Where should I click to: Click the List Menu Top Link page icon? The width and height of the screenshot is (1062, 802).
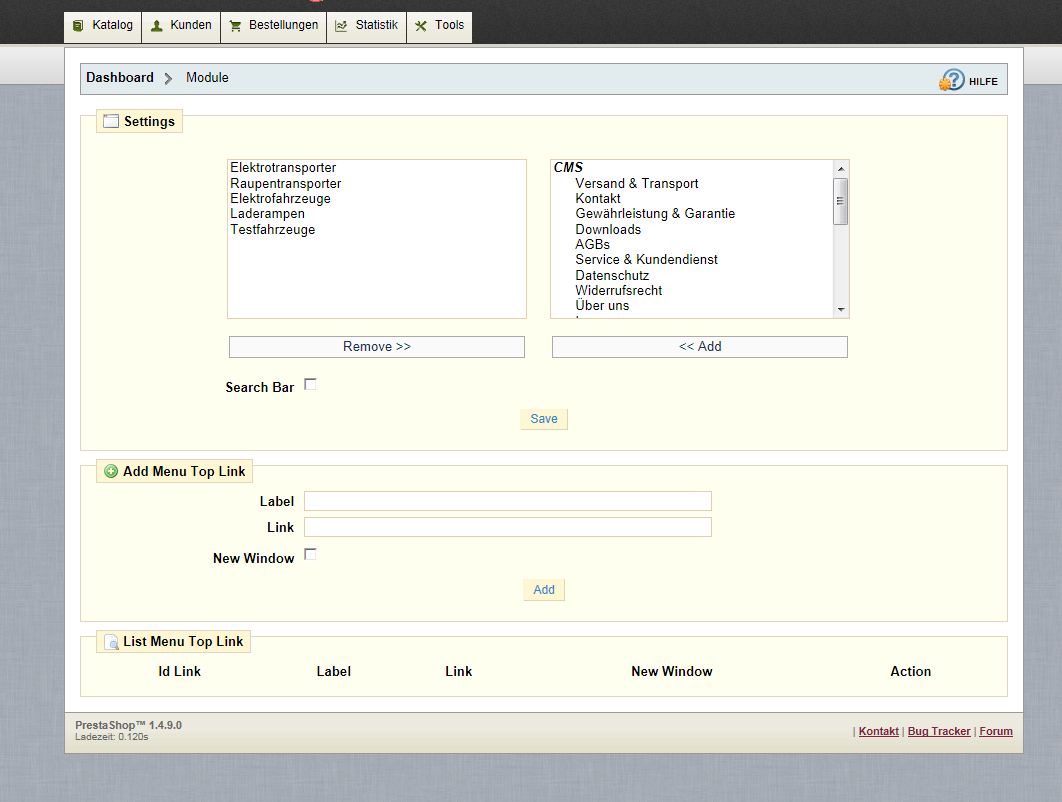click(x=111, y=642)
